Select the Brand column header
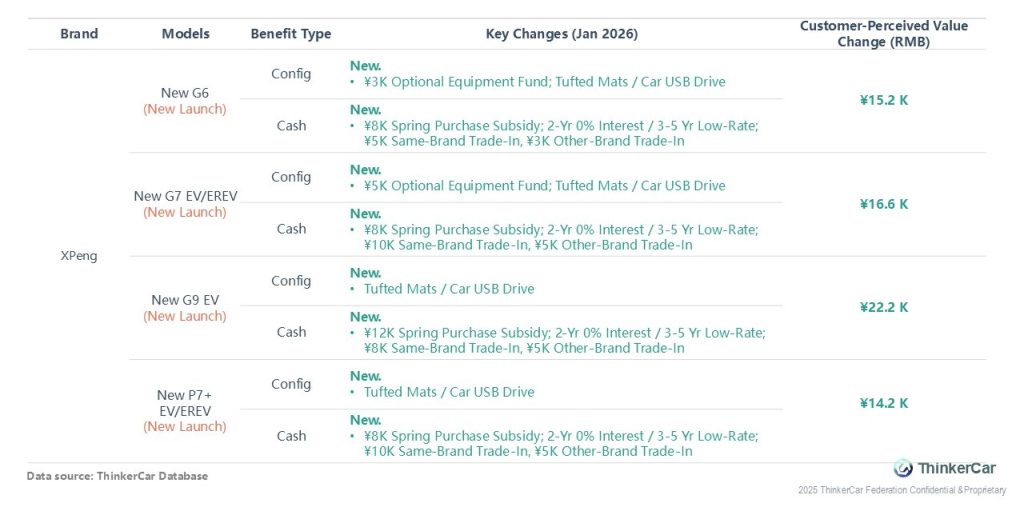Screen dimensions: 1024x507 click(79, 34)
